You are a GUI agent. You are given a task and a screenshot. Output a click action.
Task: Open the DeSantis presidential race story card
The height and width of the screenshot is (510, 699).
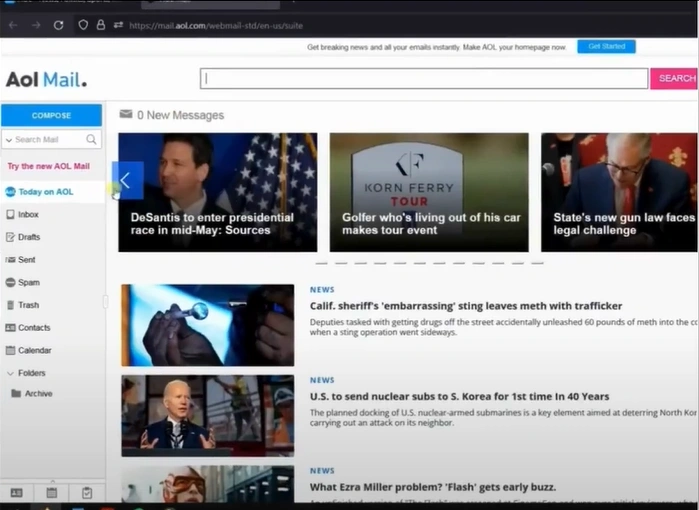[218, 192]
